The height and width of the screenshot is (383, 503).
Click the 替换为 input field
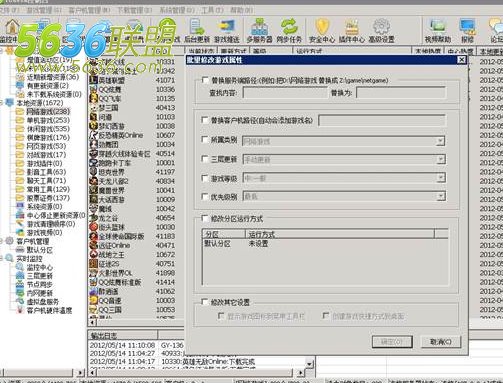(401, 93)
